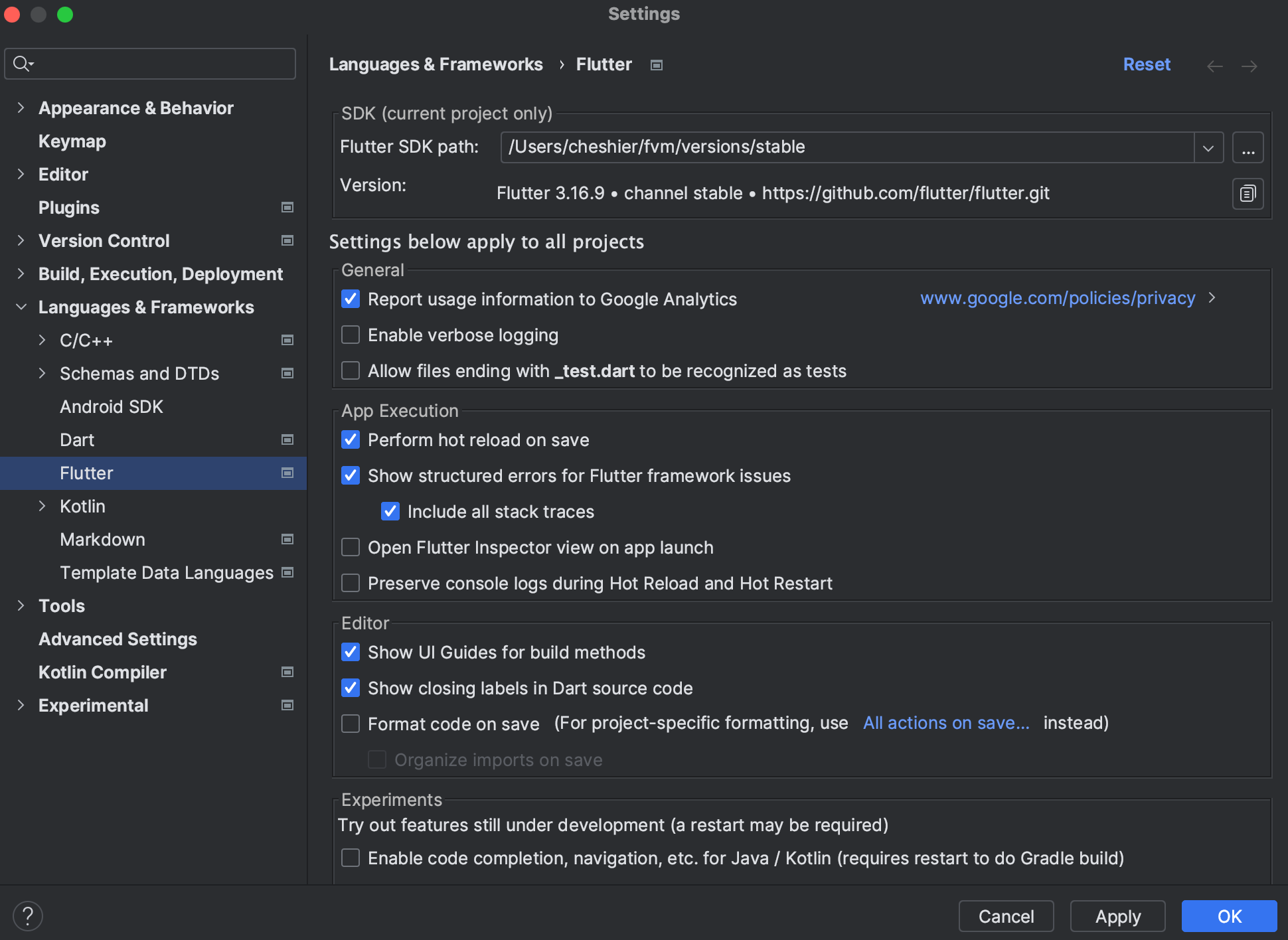Open Advanced Settings page

(x=118, y=639)
